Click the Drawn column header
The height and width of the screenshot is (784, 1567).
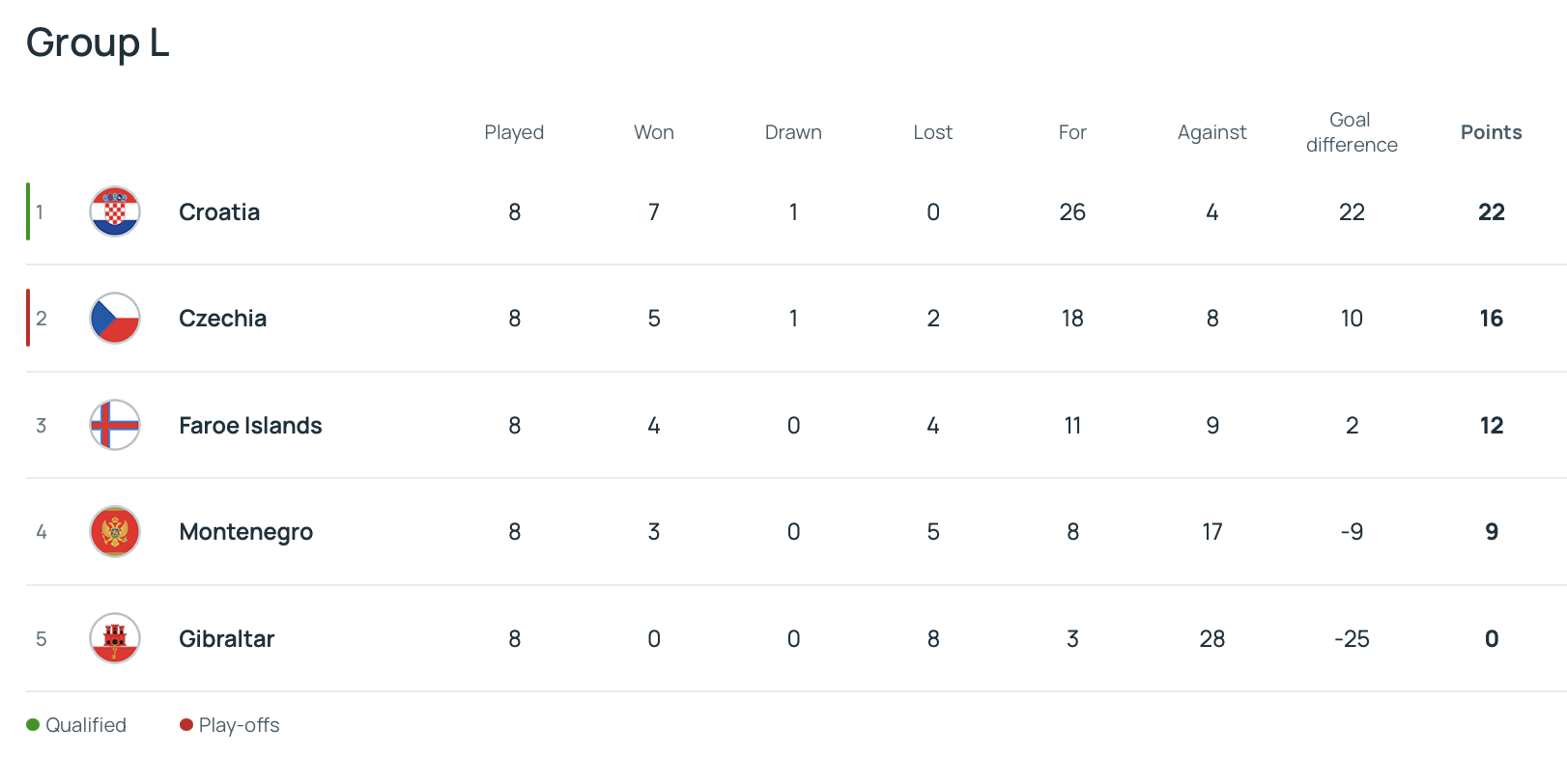pyautogui.click(x=793, y=132)
